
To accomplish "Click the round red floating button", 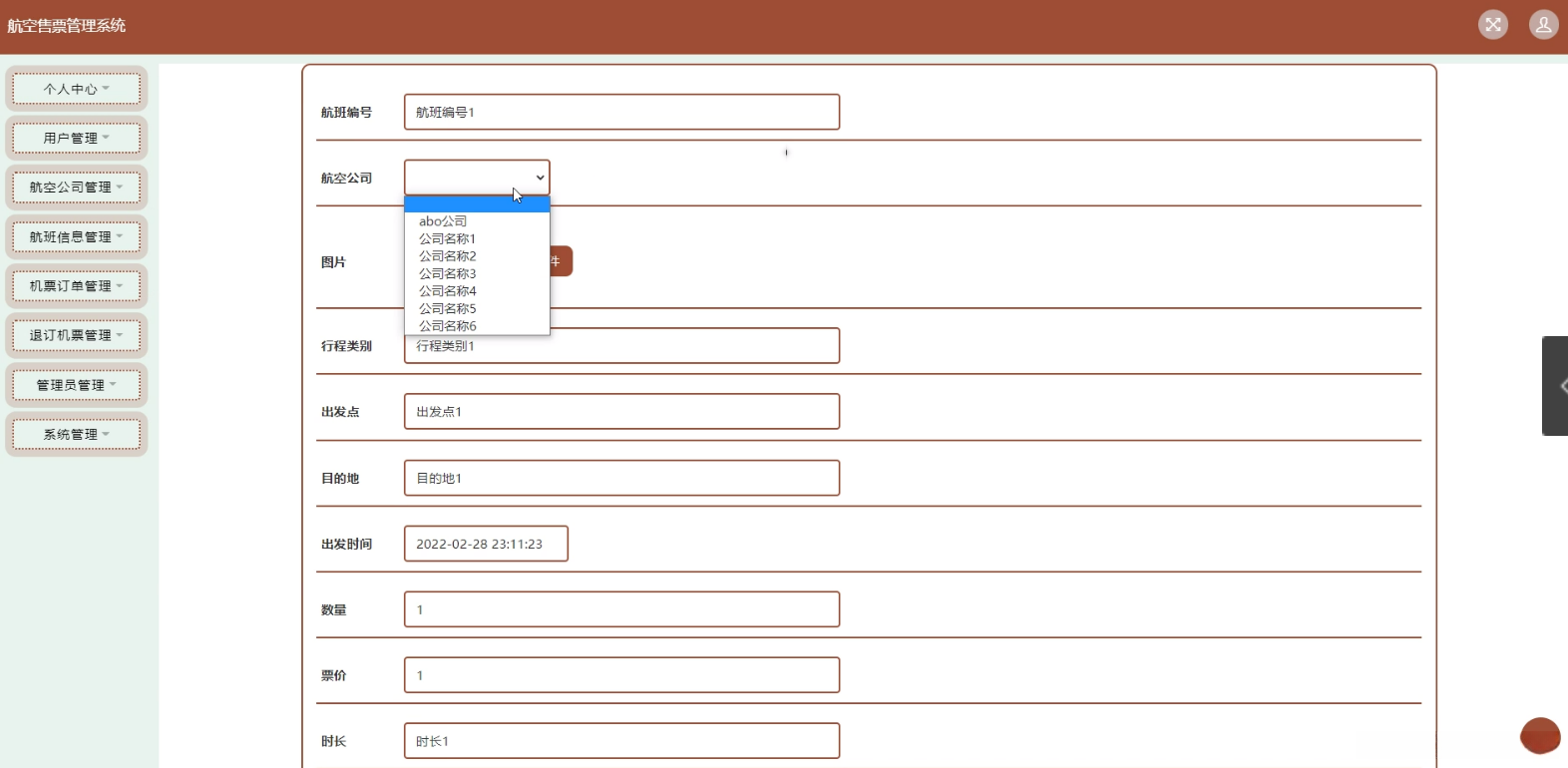I will (1540, 736).
